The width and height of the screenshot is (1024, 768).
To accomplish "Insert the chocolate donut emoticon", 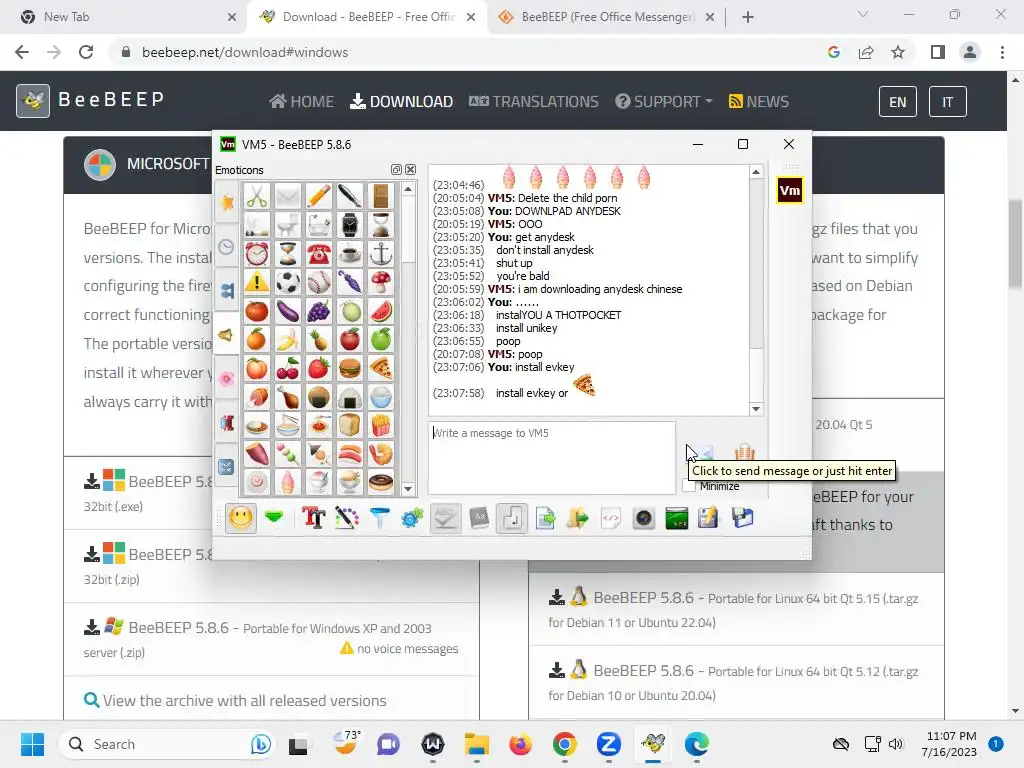I will click(x=381, y=482).
